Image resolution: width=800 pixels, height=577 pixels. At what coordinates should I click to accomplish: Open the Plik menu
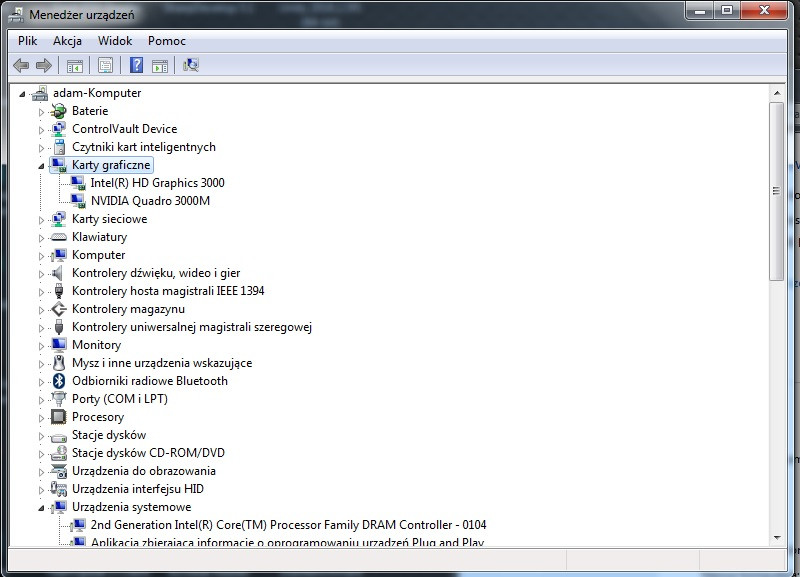pyautogui.click(x=26, y=41)
